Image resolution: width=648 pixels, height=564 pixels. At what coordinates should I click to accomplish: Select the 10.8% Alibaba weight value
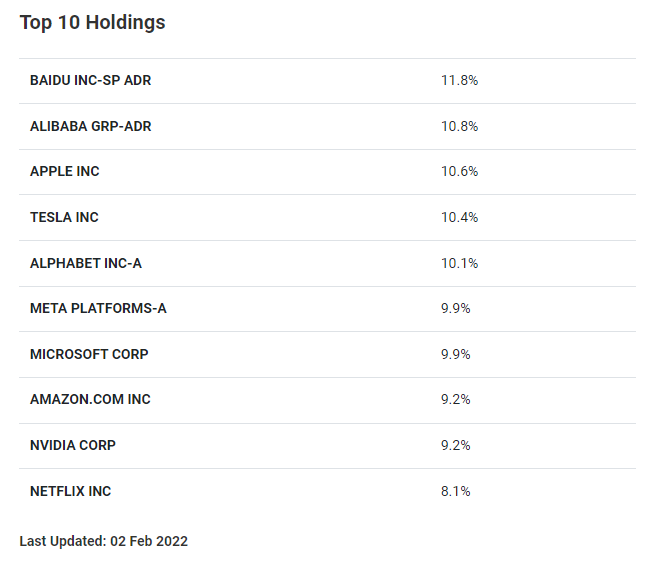click(459, 126)
